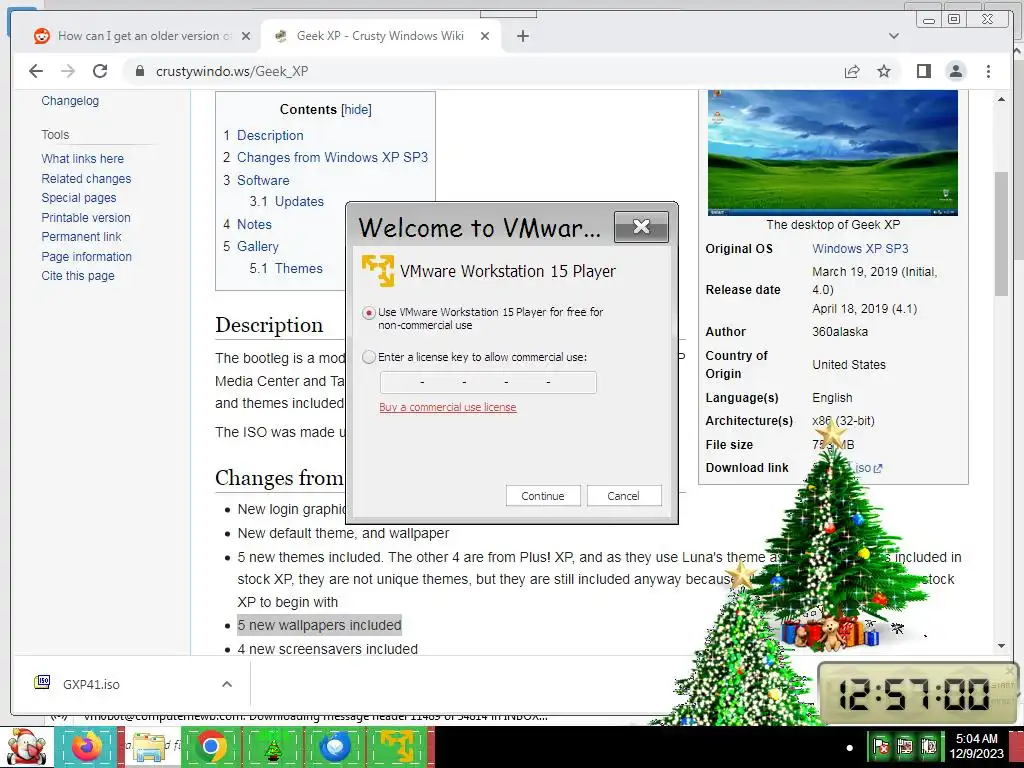Close the Reddit tab
The height and width of the screenshot is (768, 1024).
[246, 36]
